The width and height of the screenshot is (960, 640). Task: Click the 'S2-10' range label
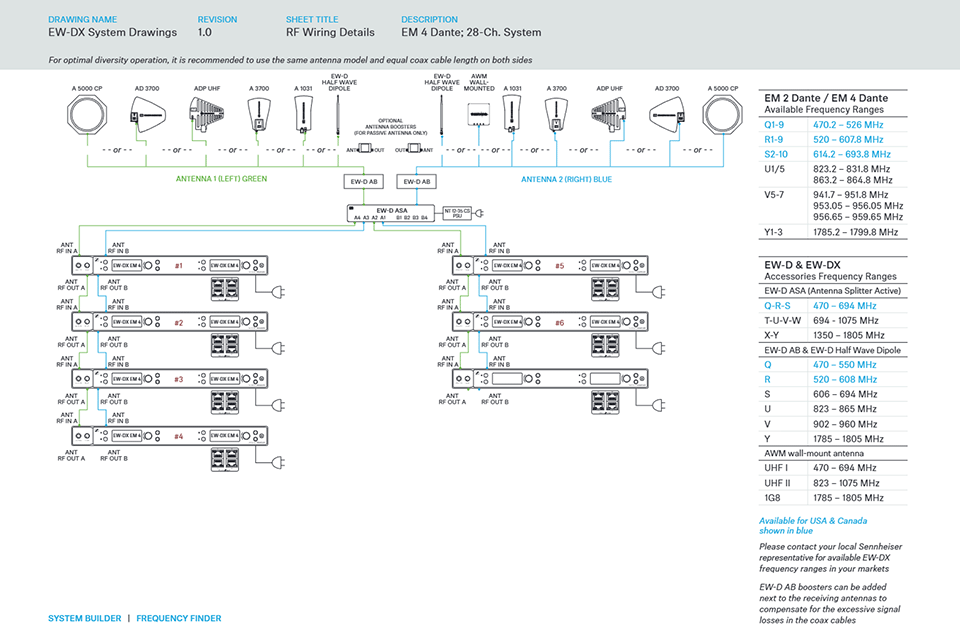click(x=776, y=154)
